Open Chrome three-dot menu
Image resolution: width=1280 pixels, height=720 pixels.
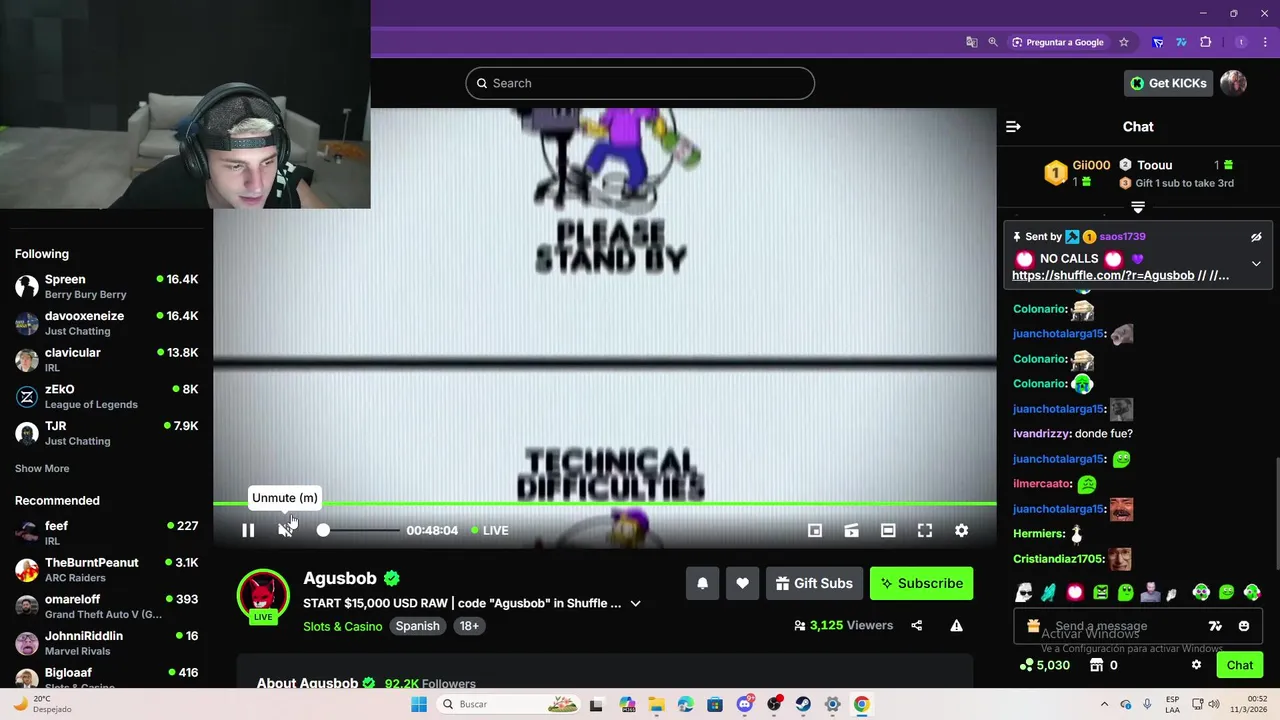click(x=1266, y=42)
